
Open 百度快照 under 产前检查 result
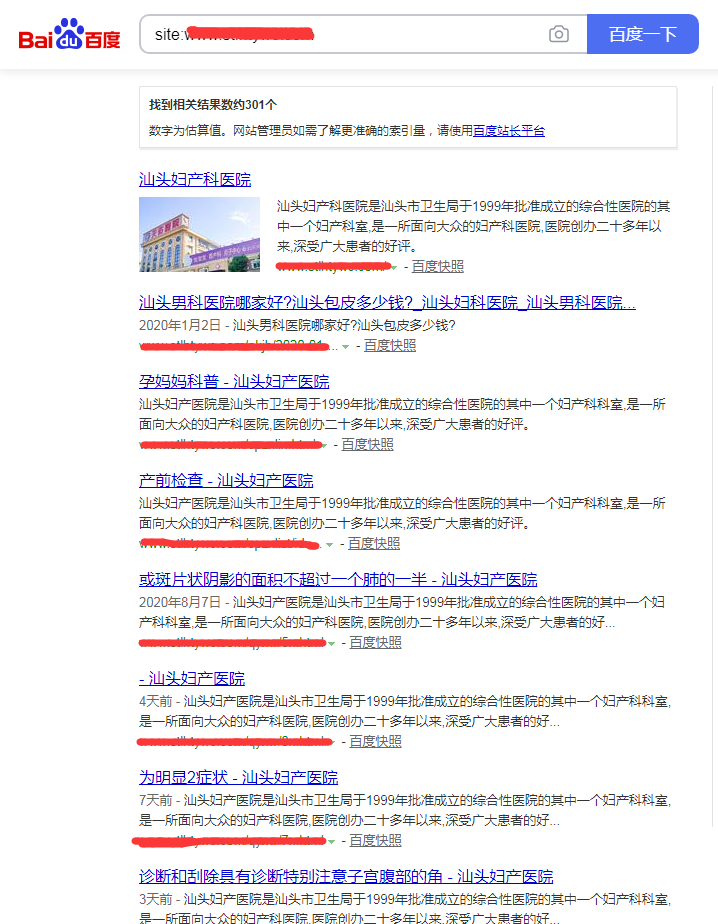pyautogui.click(x=374, y=543)
